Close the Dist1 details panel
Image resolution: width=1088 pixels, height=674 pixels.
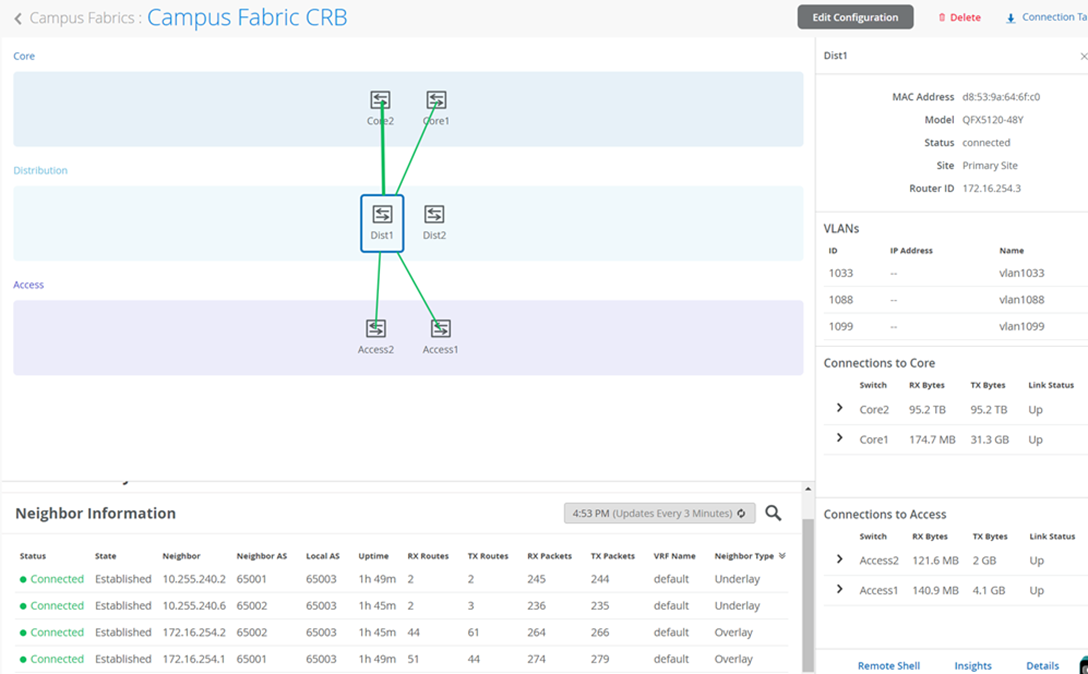[1083, 56]
